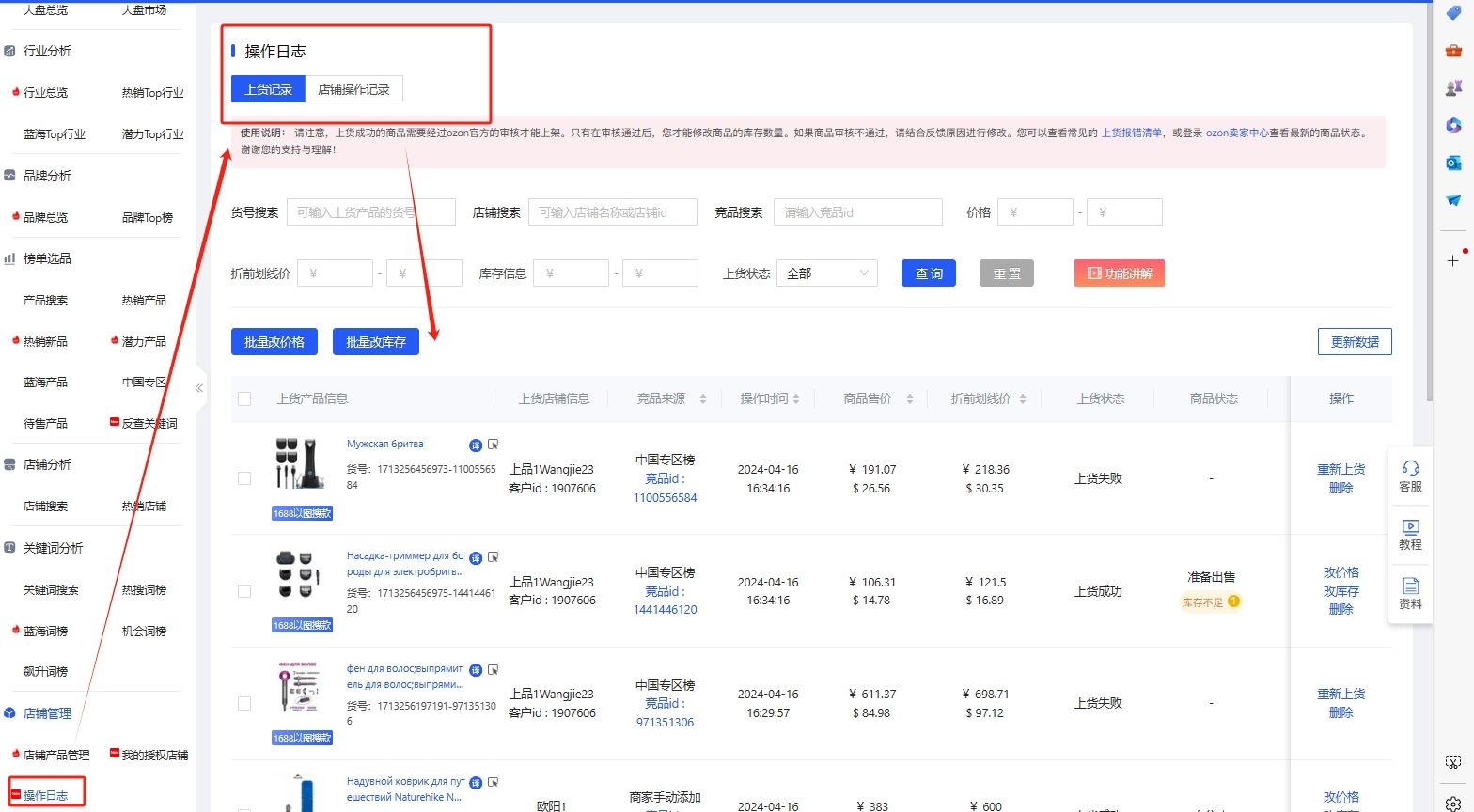Open Shopping tag icon in browser sidebar
Screen dimensions: 1474x812
1453,13
